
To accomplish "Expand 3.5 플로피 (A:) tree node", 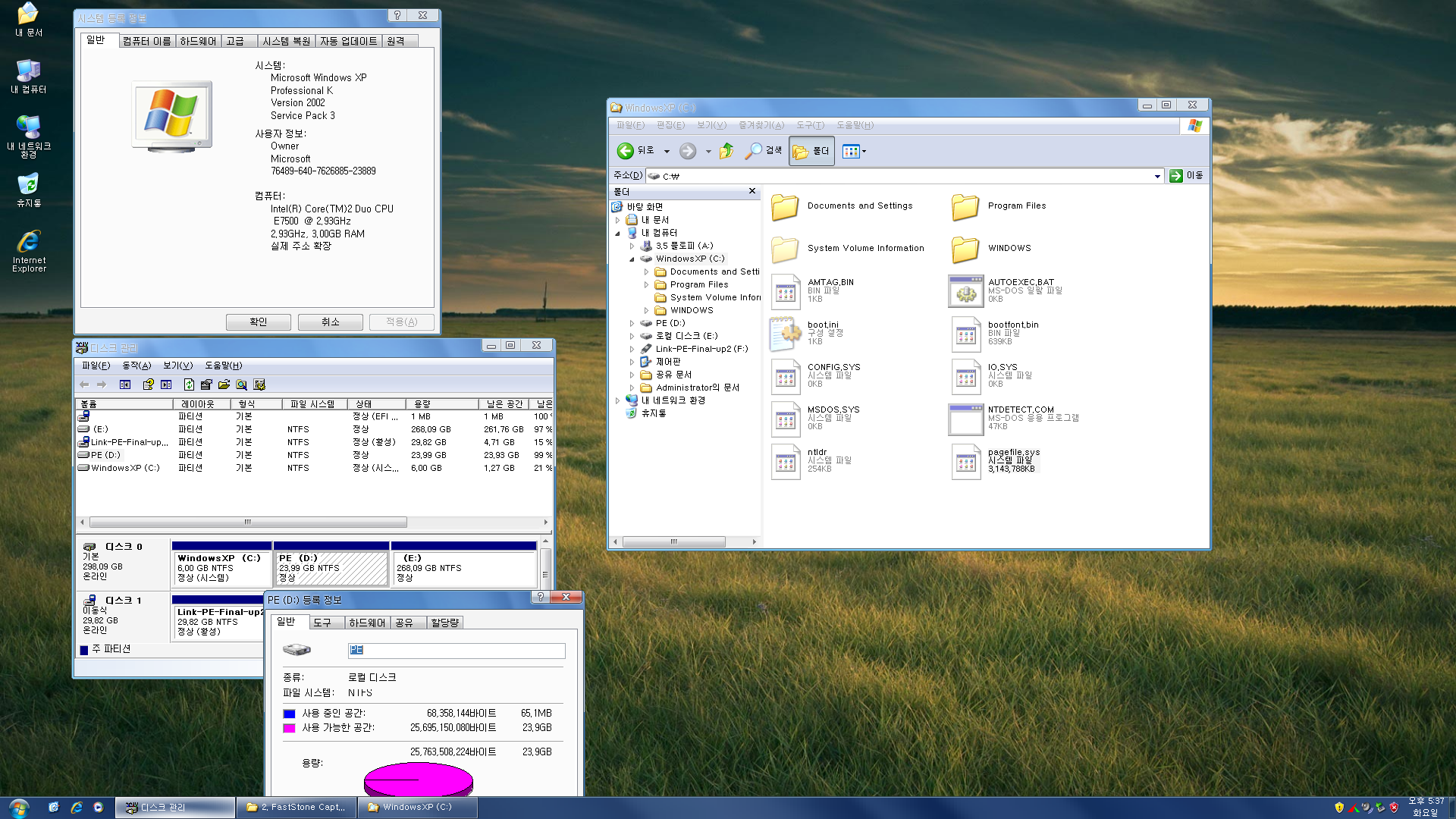I will click(x=632, y=246).
